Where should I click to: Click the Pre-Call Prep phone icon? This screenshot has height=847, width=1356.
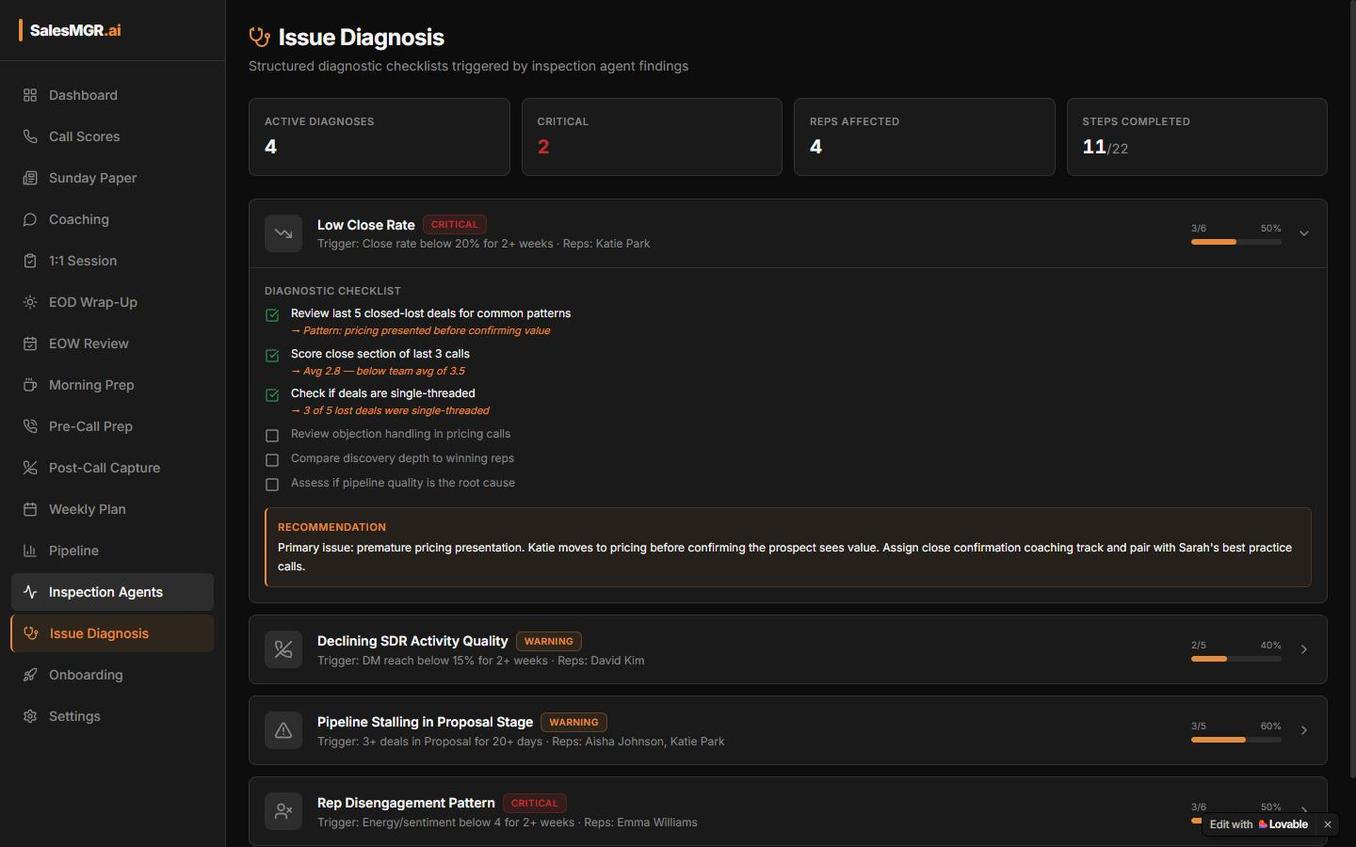tap(30, 426)
